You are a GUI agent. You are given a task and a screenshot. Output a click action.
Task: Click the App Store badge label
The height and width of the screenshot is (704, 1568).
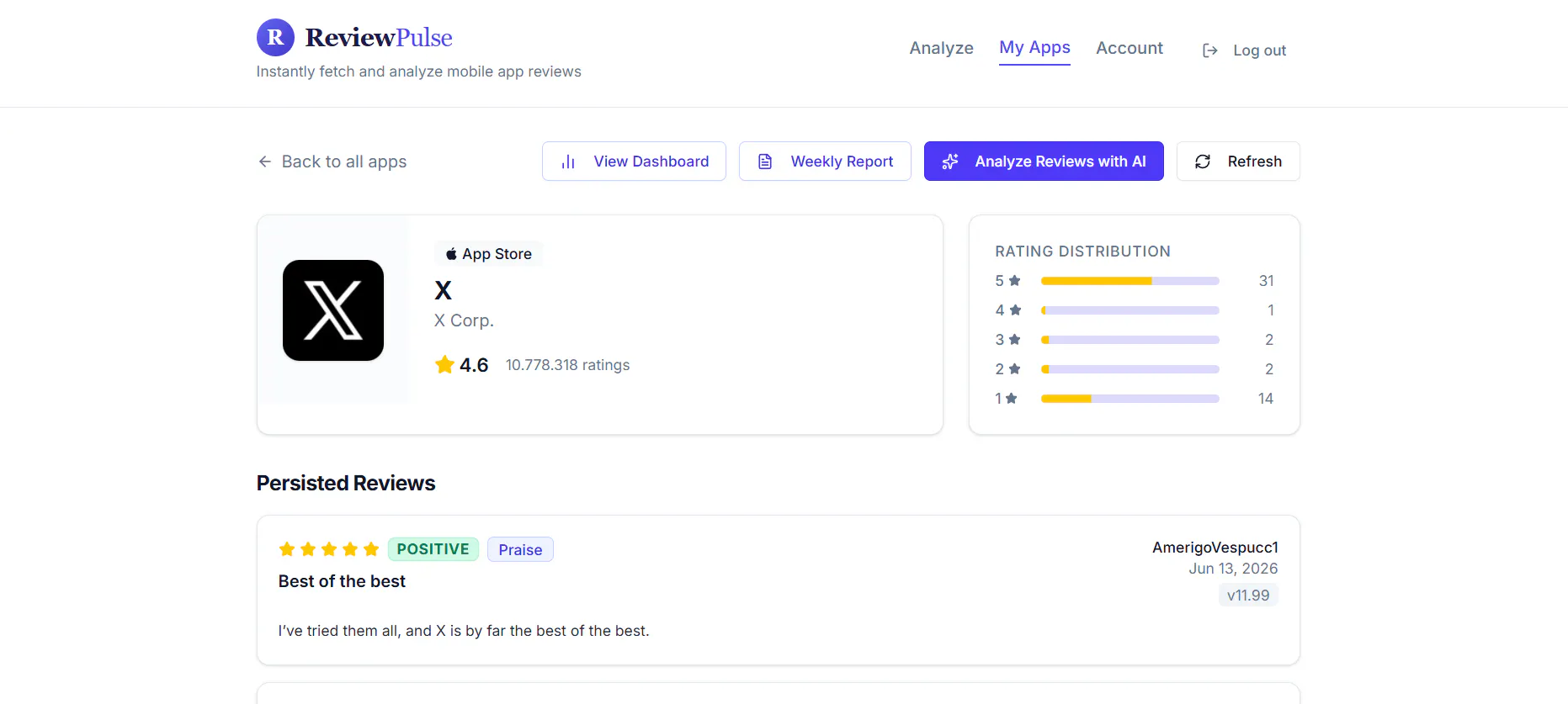488,254
